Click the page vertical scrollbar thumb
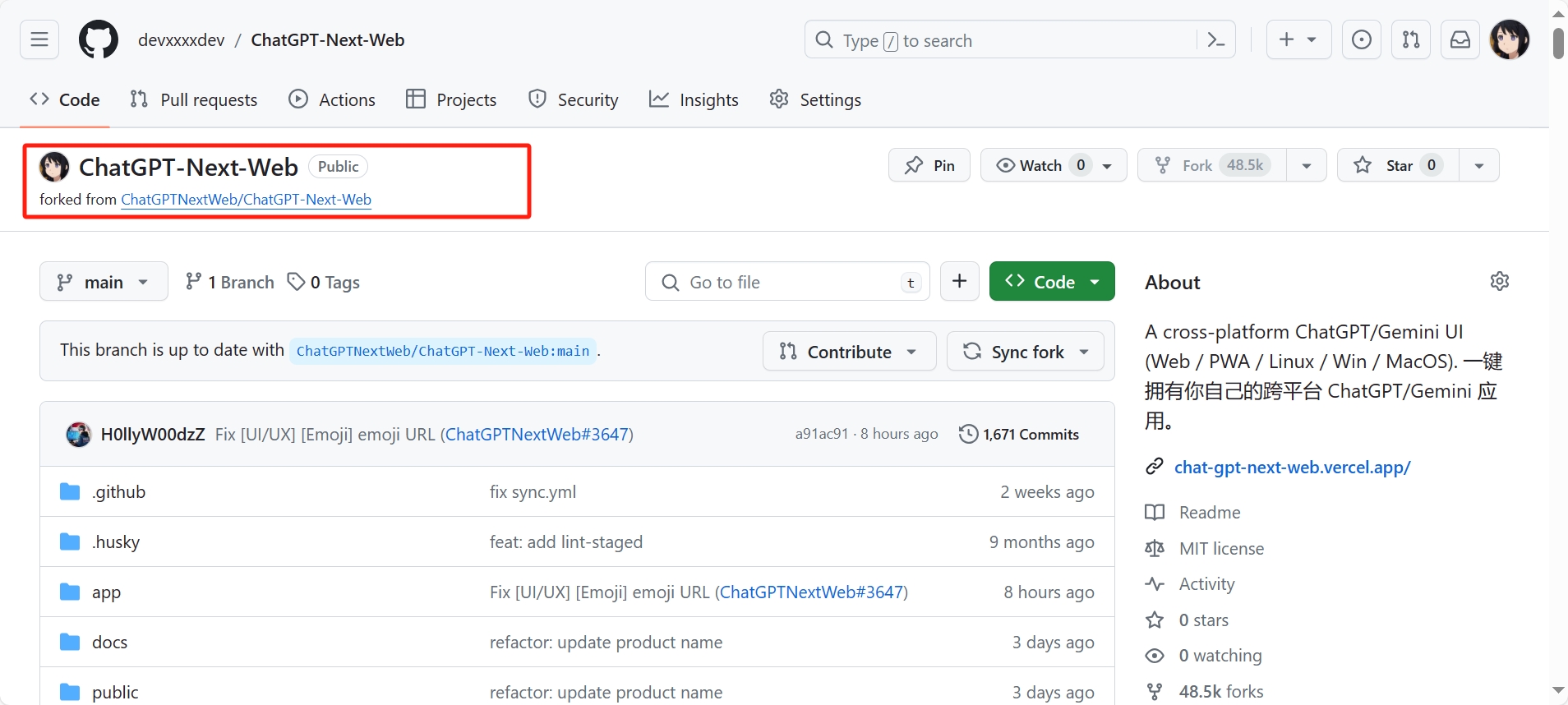The image size is (1568, 705). click(1558, 43)
